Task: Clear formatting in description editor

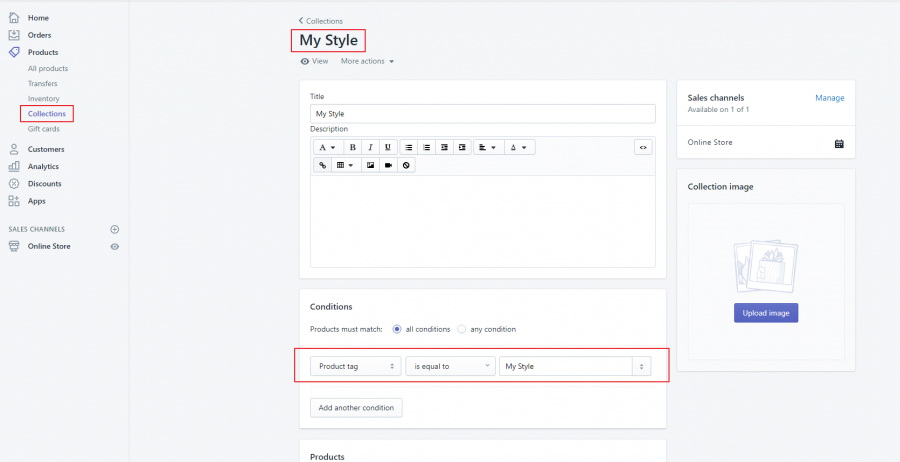Action: click(x=406, y=165)
